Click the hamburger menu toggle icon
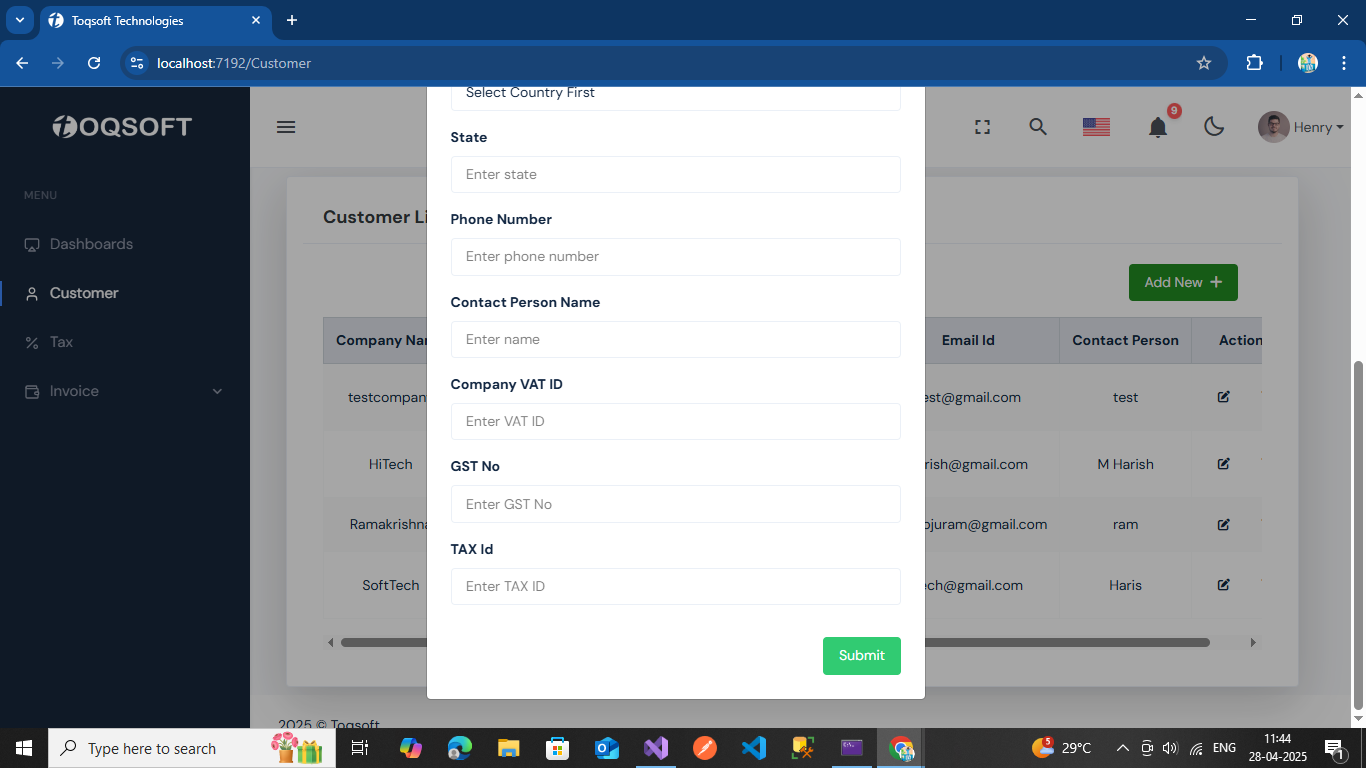Image resolution: width=1366 pixels, height=768 pixels. pos(286,127)
